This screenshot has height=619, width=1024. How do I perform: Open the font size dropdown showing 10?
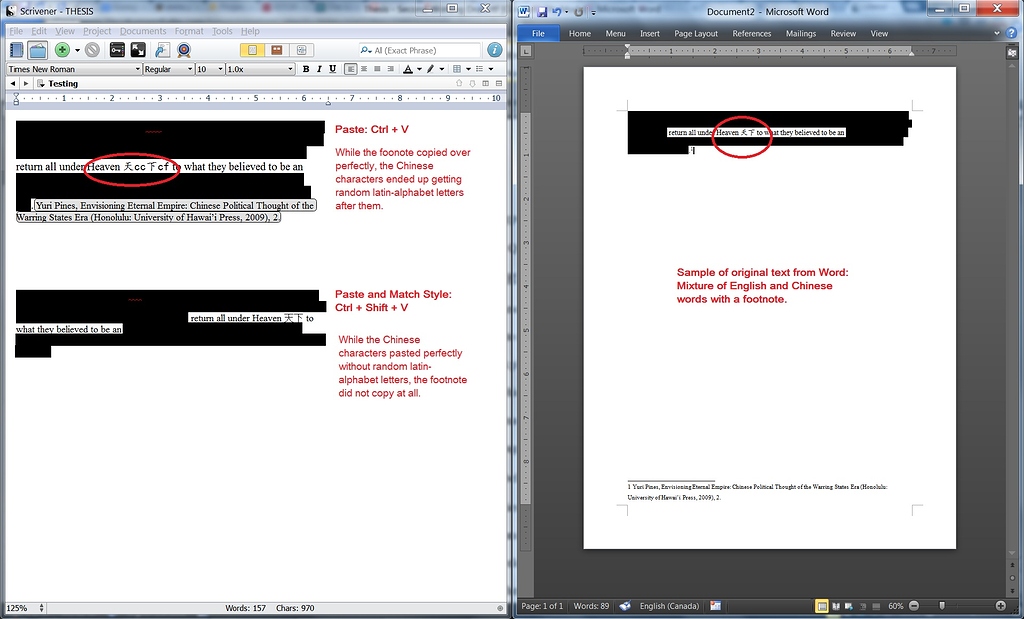[x=210, y=69]
